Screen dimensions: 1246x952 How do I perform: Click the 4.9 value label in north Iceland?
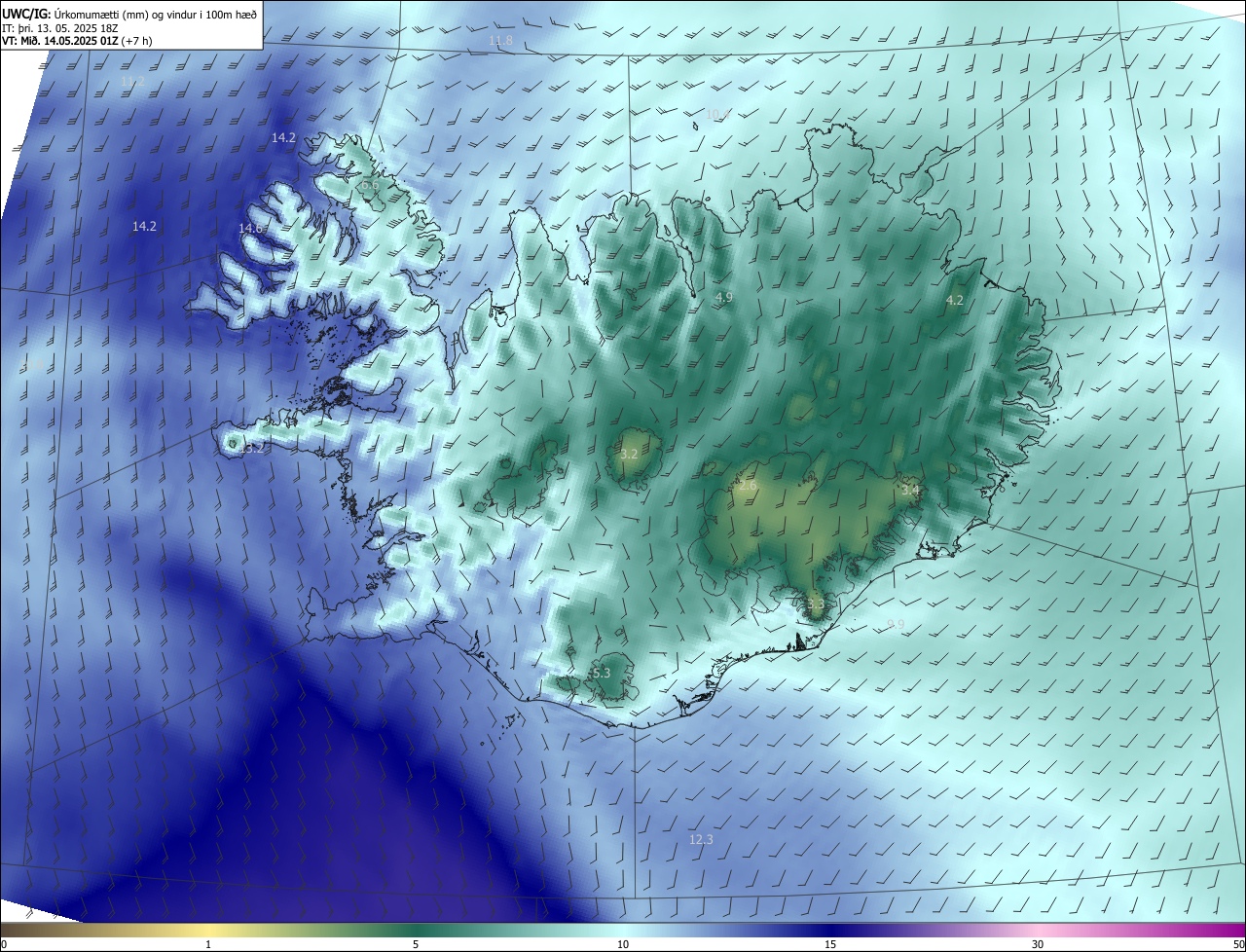click(723, 298)
